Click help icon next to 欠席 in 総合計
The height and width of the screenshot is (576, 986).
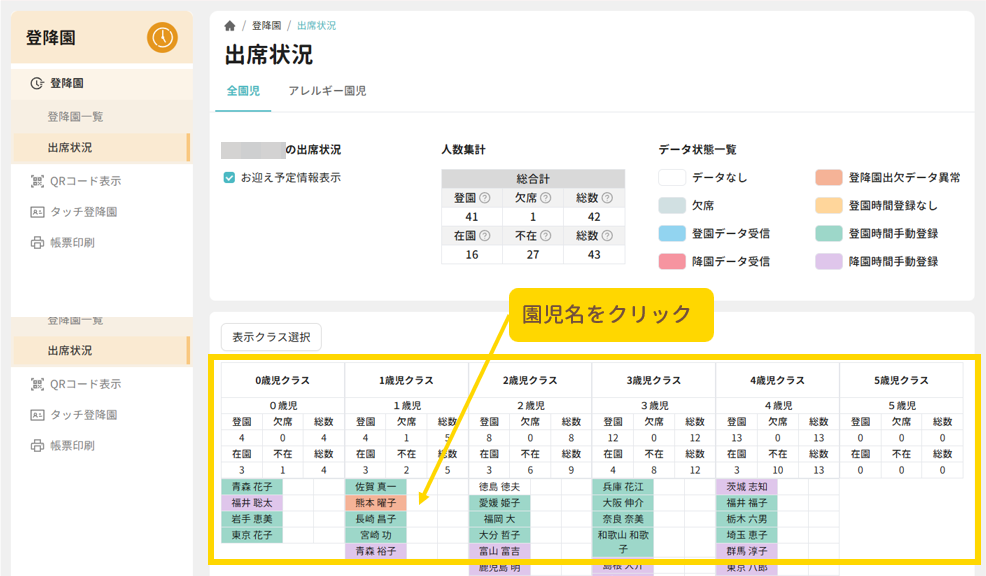coord(546,198)
